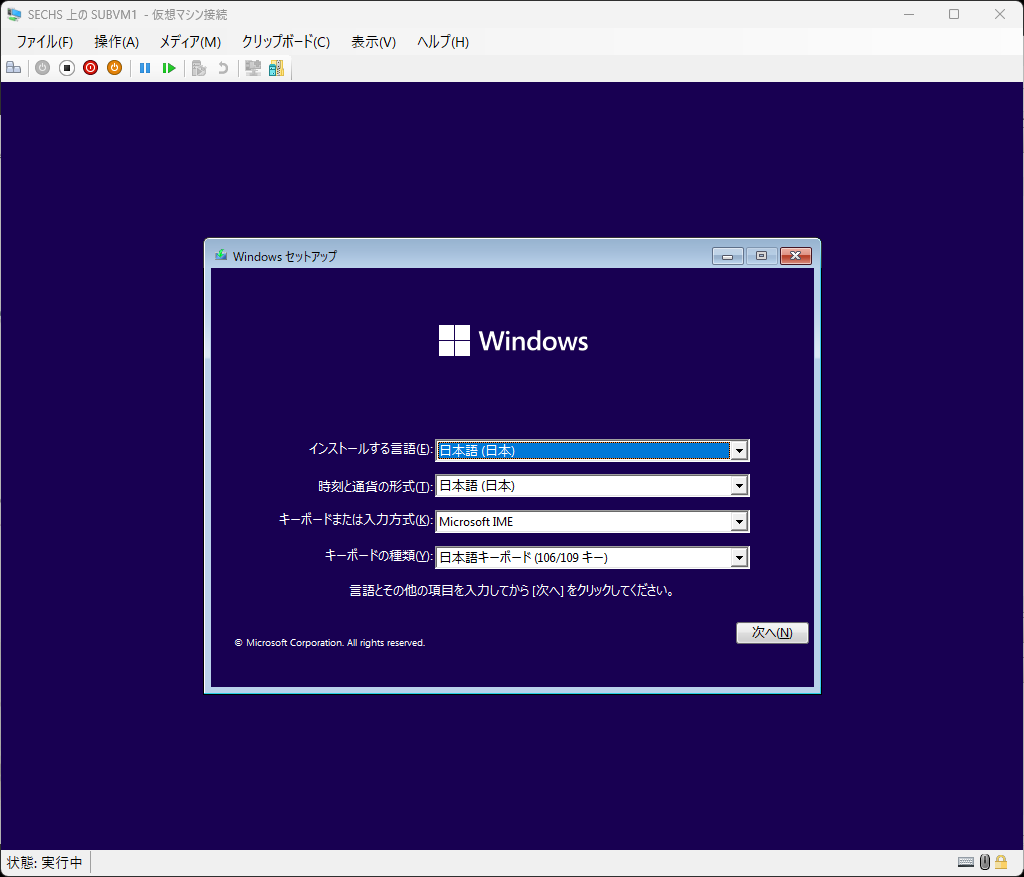Maximize the Windows セットアップ dialog
This screenshot has height=877, width=1024.
point(761,256)
